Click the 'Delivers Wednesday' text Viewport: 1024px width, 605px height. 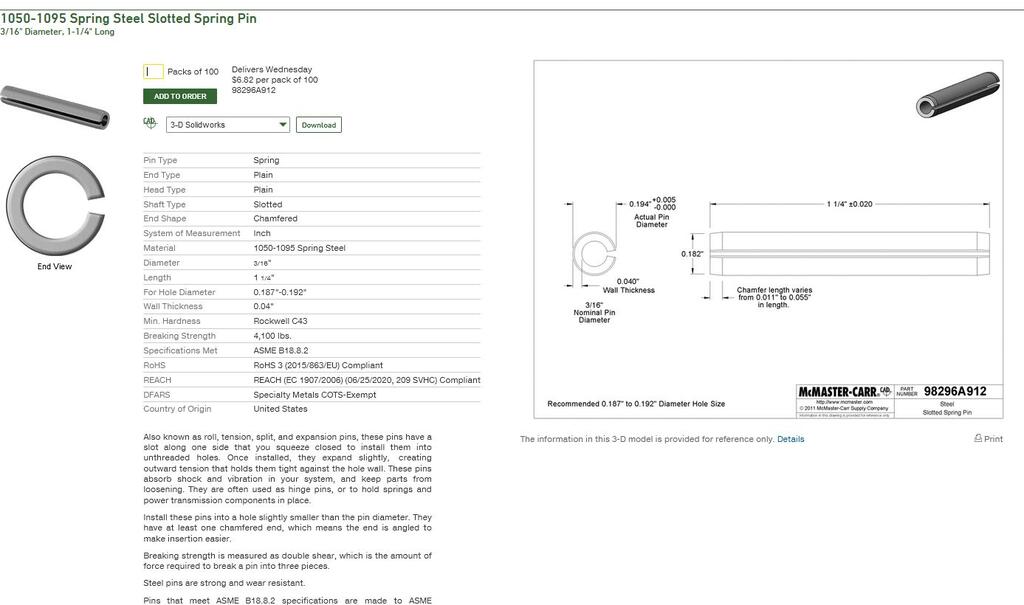pos(272,69)
